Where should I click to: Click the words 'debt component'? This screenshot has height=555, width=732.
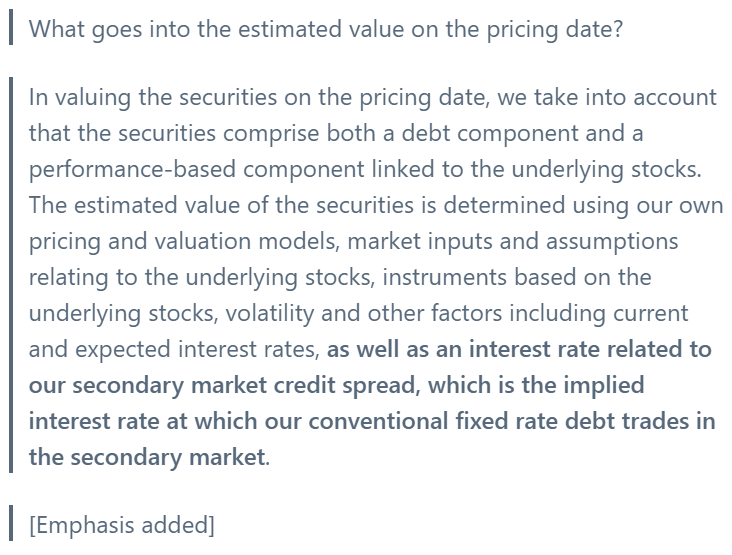click(490, 133)
